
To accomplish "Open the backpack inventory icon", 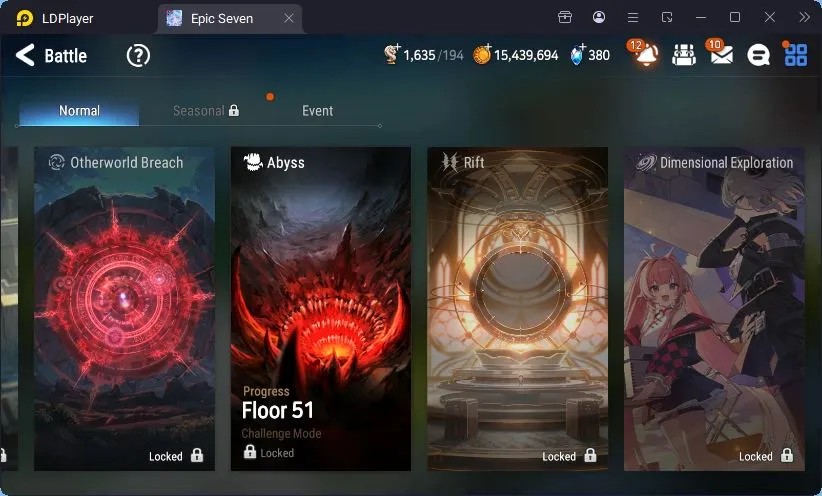I will click(x=684, y=55).
